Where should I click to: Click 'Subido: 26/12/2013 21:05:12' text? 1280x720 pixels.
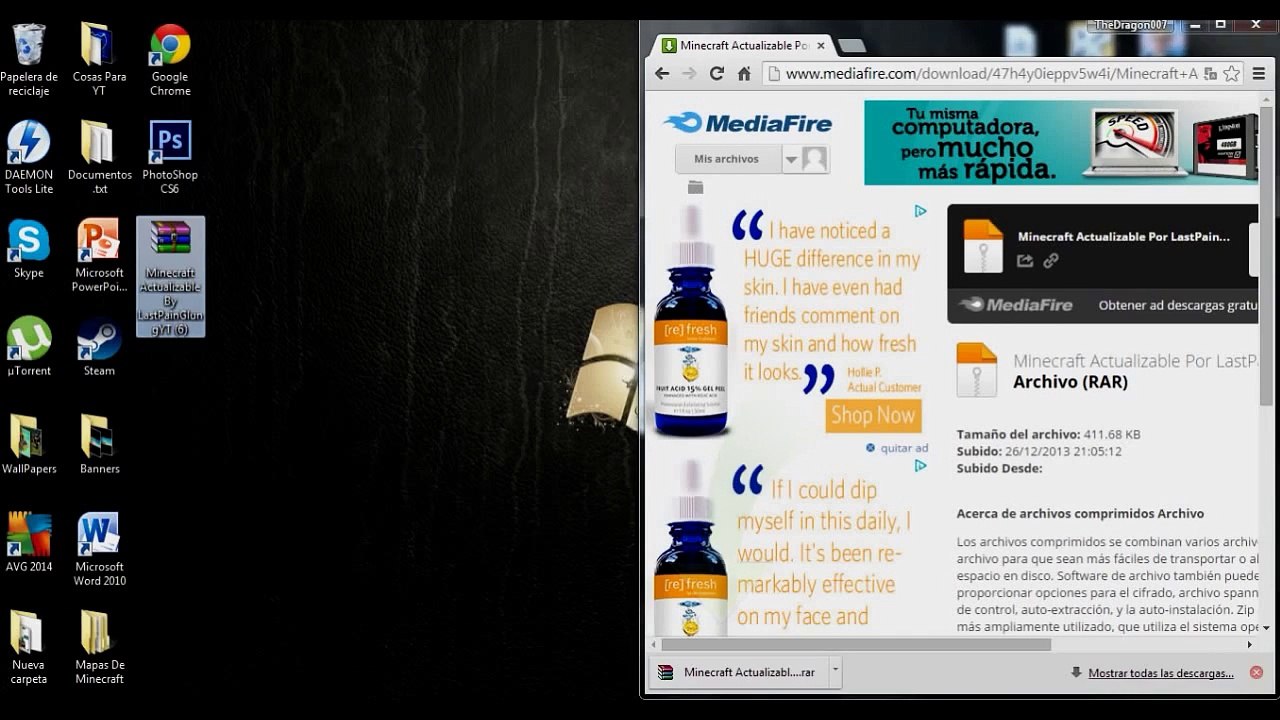(1038, 452)
